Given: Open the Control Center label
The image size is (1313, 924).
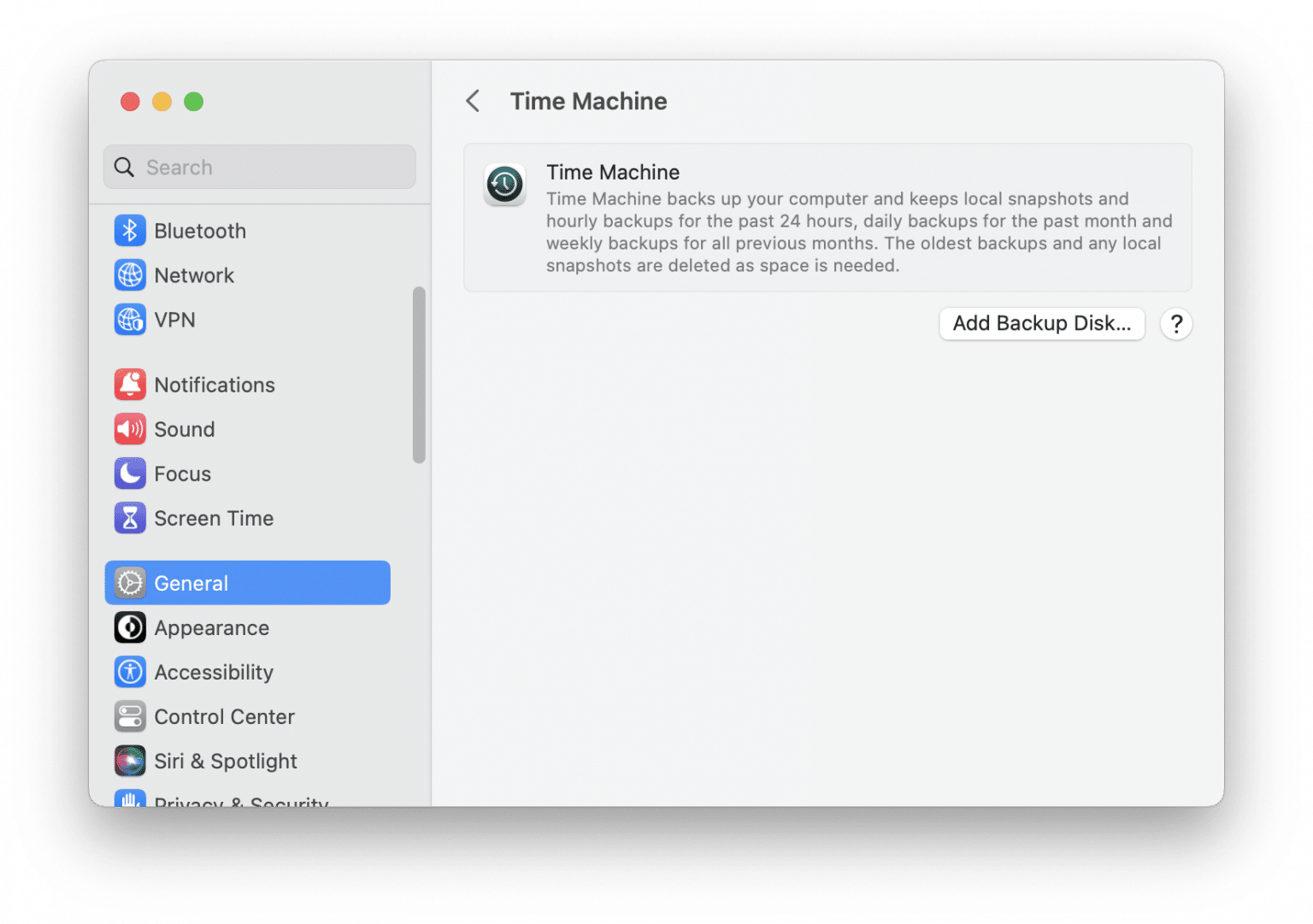Looking at the screenshot, I should click(225, 717).
